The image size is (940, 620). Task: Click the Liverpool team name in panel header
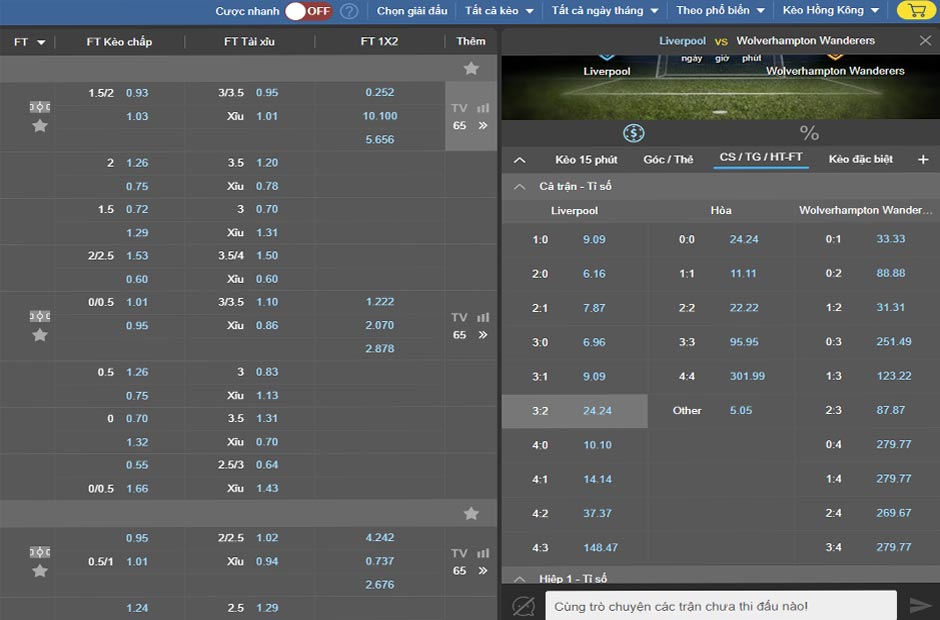(x=682, y=41)
